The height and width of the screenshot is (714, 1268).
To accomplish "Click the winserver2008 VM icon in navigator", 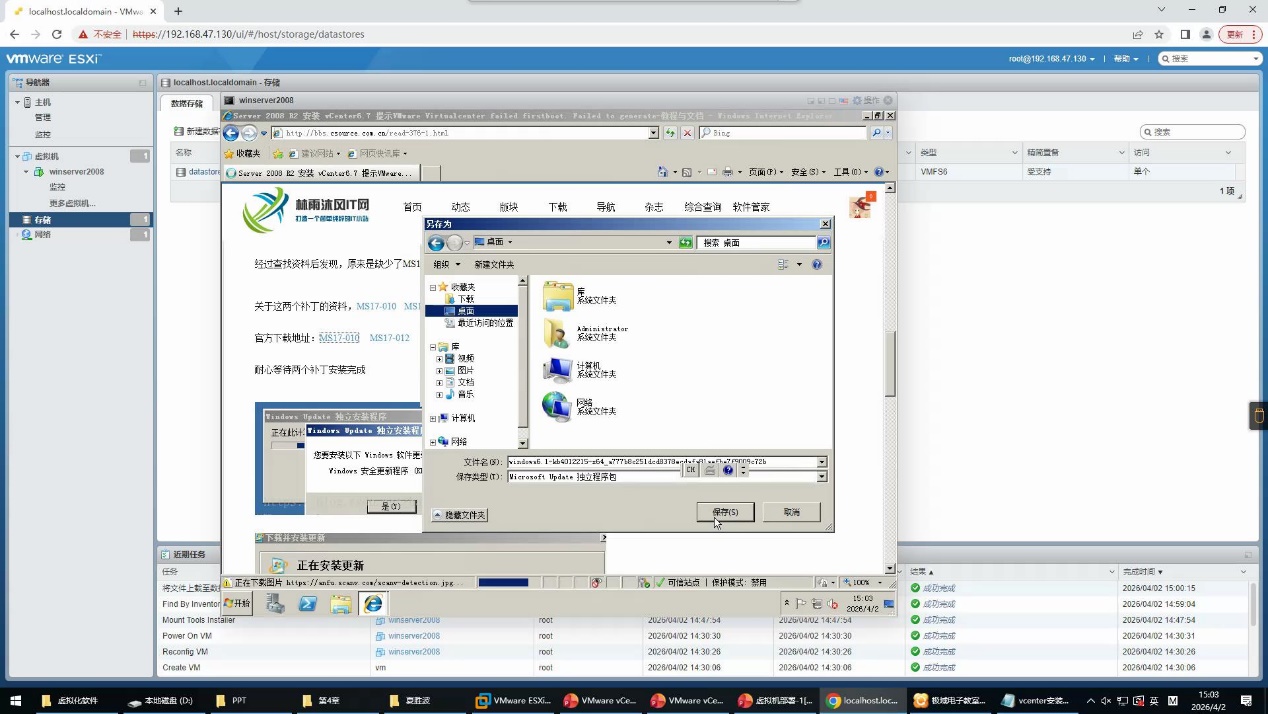I will coord(39,172).
